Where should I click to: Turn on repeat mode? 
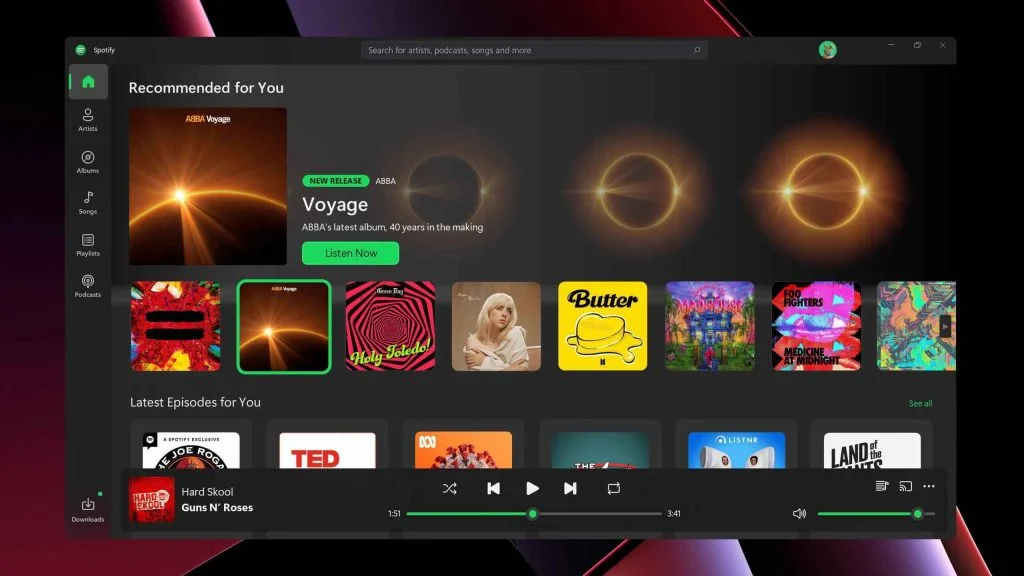(x=612, y=488)
